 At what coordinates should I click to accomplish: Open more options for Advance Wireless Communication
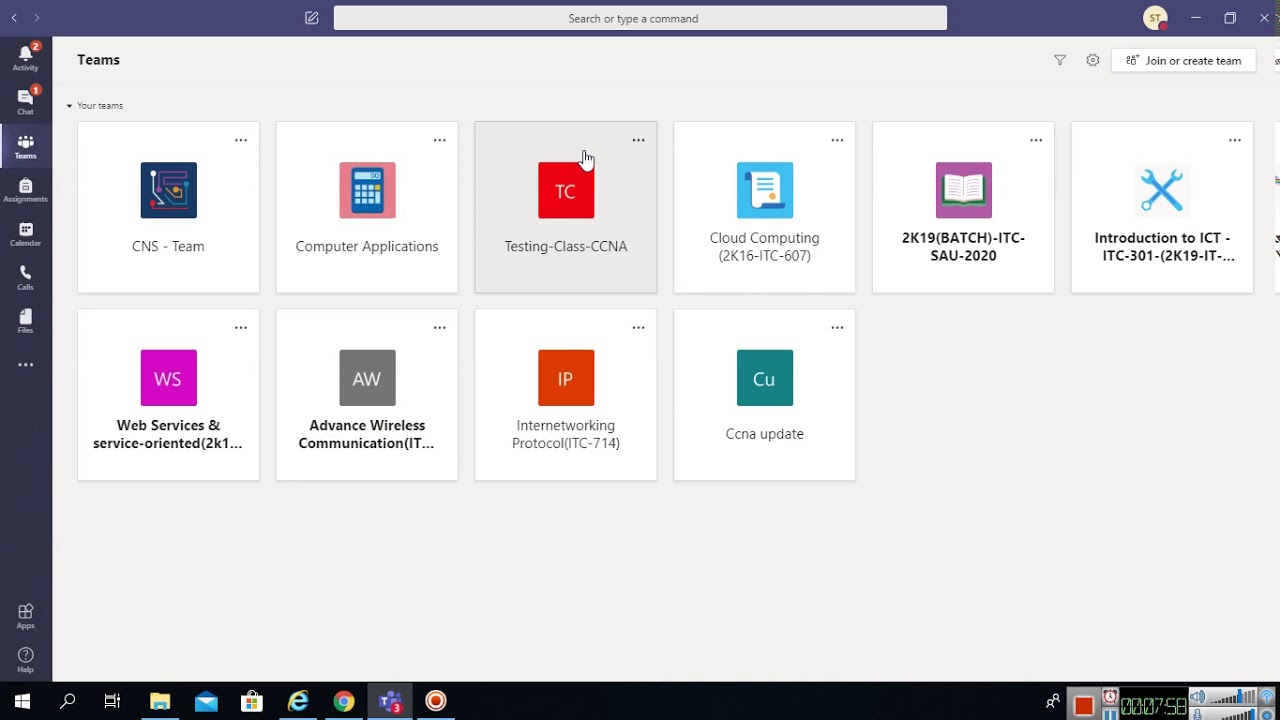440,327
